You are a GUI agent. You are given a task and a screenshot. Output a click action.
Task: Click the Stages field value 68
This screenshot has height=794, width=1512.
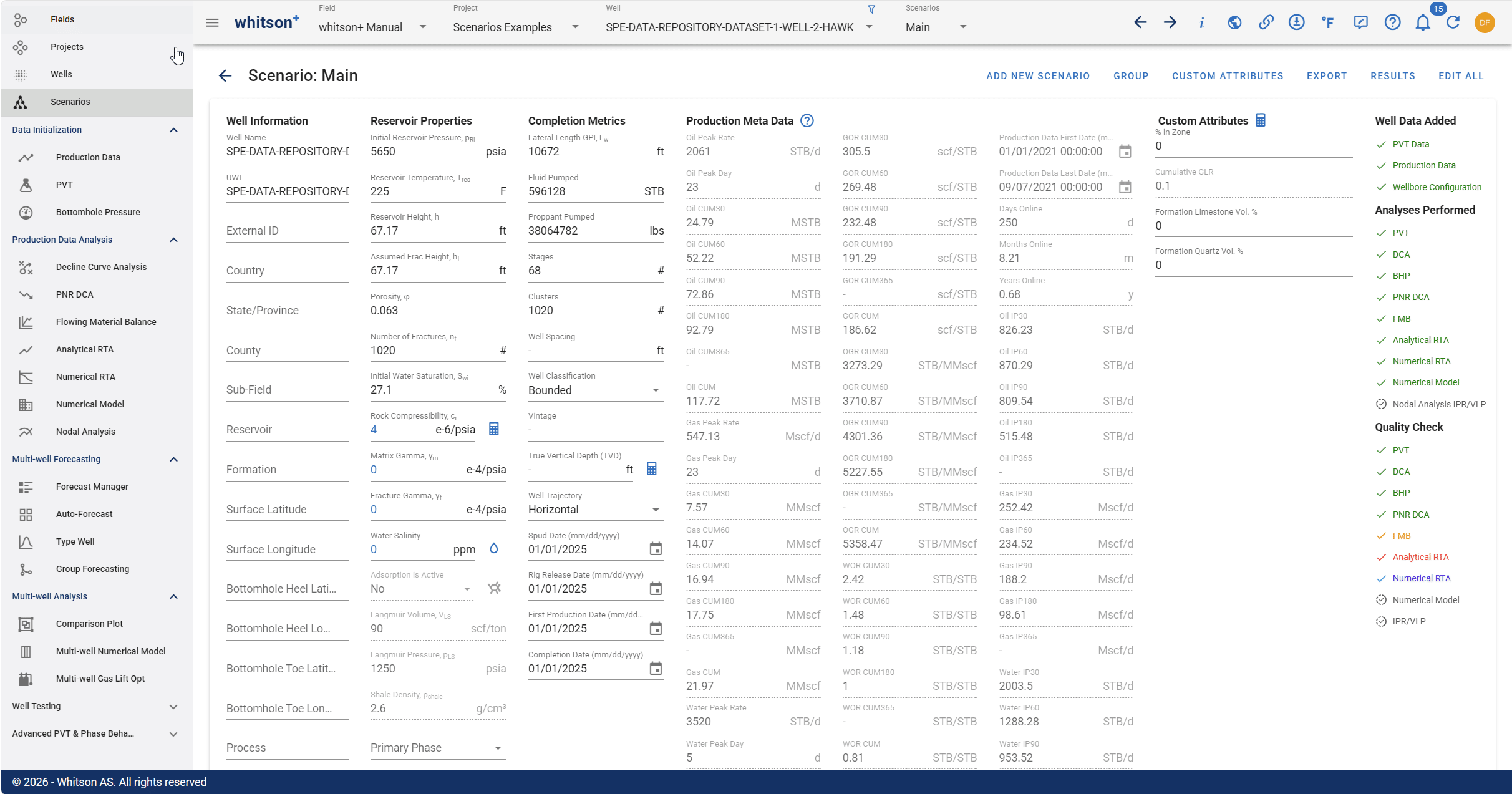pos(596,271)
